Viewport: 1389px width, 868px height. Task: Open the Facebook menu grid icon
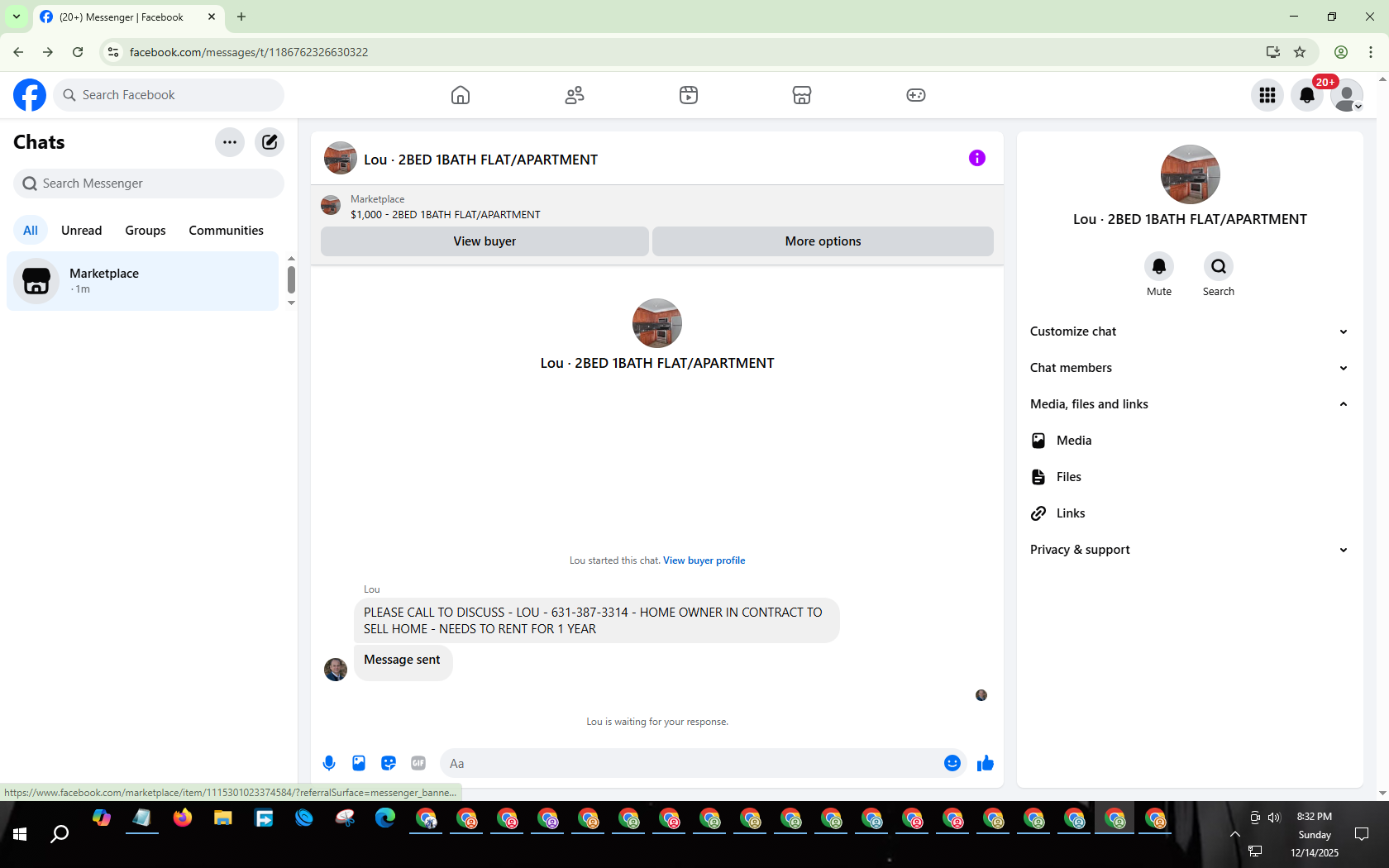coord(1267,95)
